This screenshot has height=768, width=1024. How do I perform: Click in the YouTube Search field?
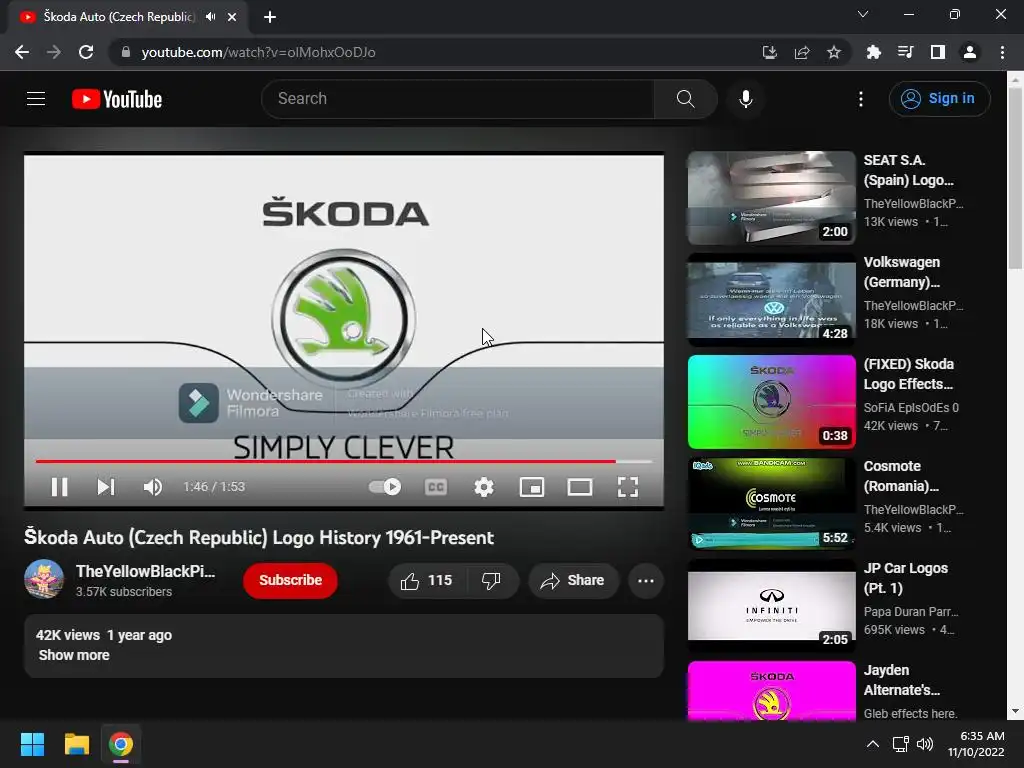coord(458,99)
